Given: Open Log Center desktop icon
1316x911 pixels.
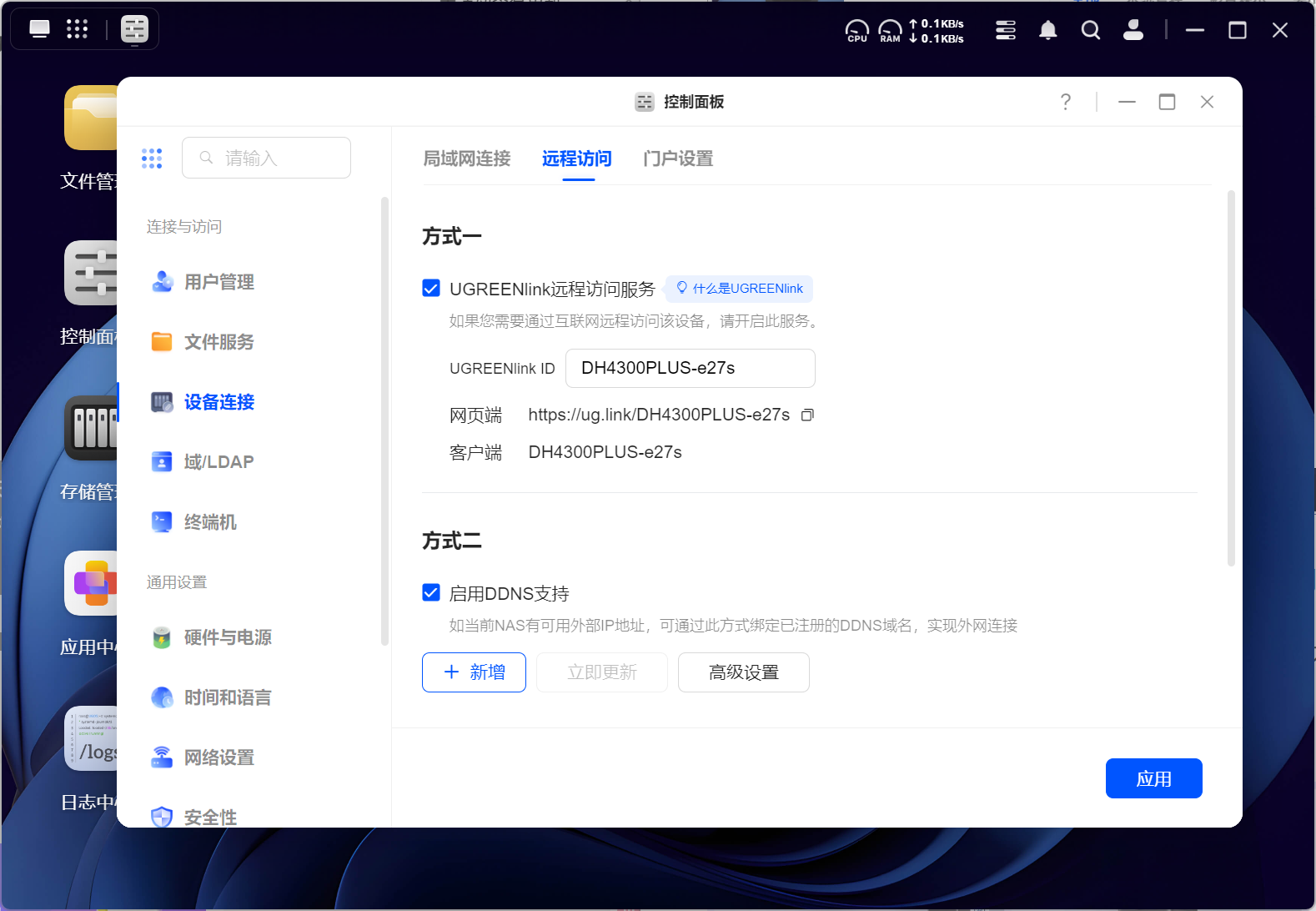Looking at the screenshot, I should pos(91,738).
